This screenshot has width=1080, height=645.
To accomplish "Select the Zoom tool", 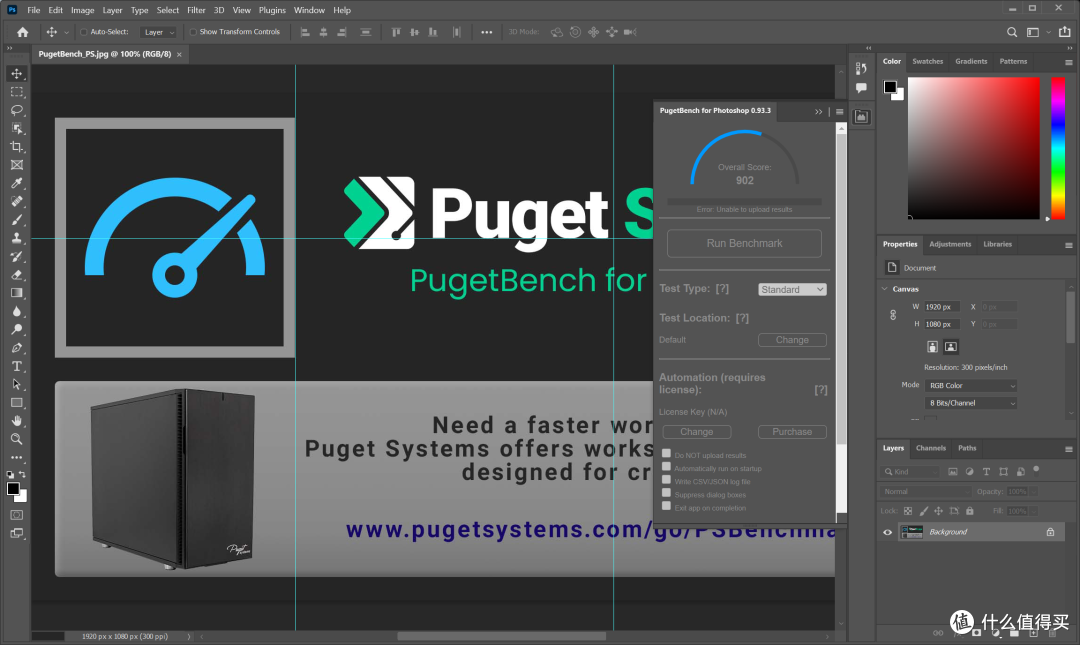I will [x=17, y=439].
